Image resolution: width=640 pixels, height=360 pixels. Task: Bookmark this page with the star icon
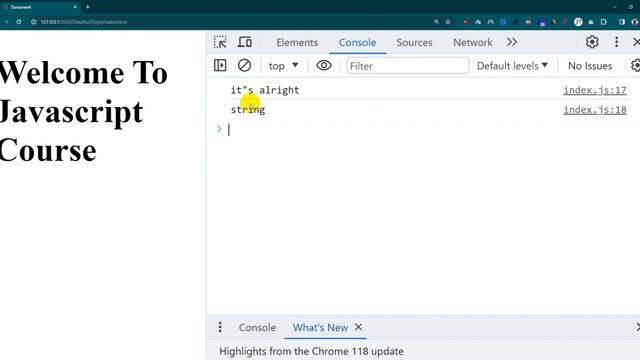[x=448, y=22]
